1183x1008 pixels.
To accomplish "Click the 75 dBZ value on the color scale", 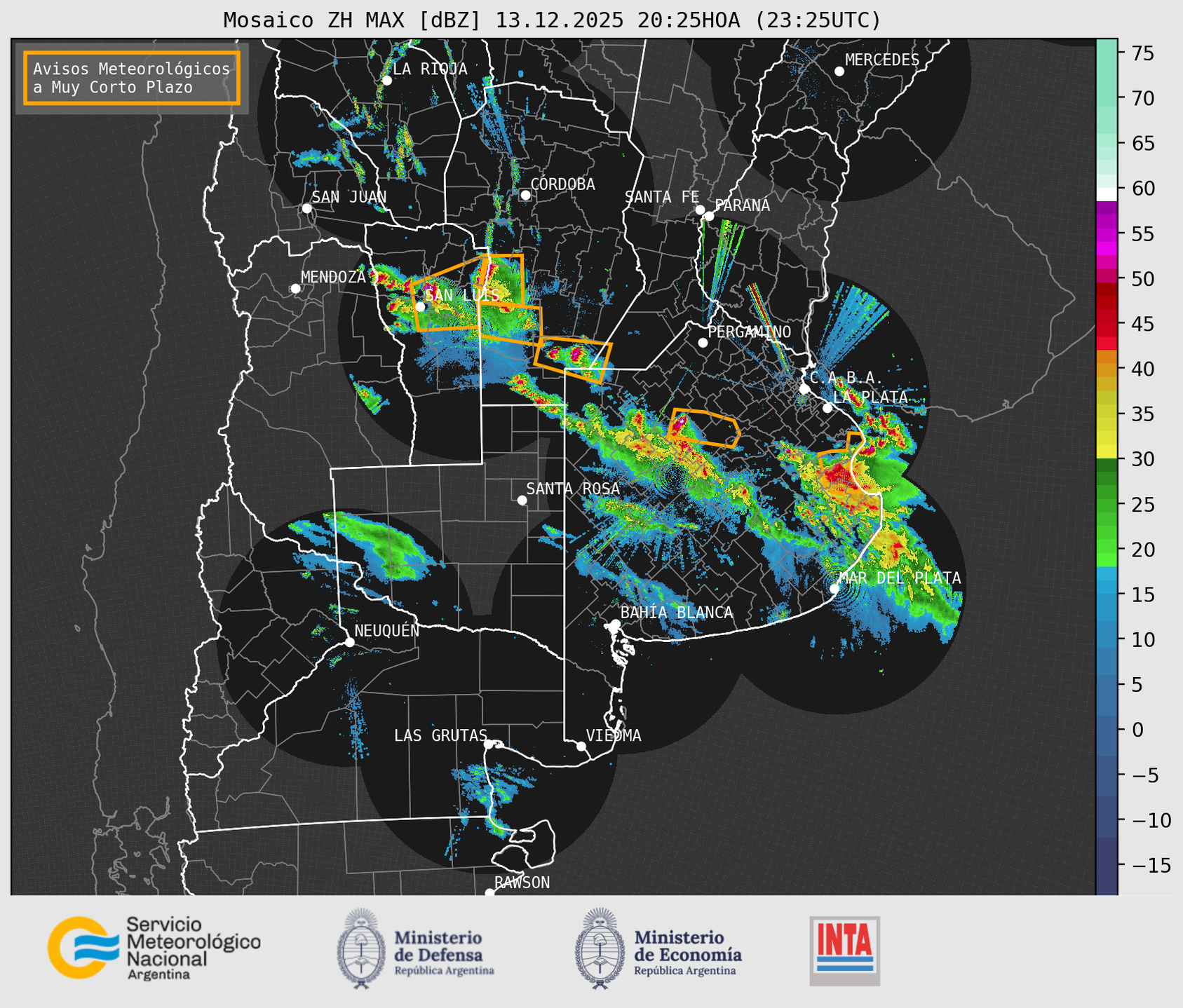I will 1142,53.
